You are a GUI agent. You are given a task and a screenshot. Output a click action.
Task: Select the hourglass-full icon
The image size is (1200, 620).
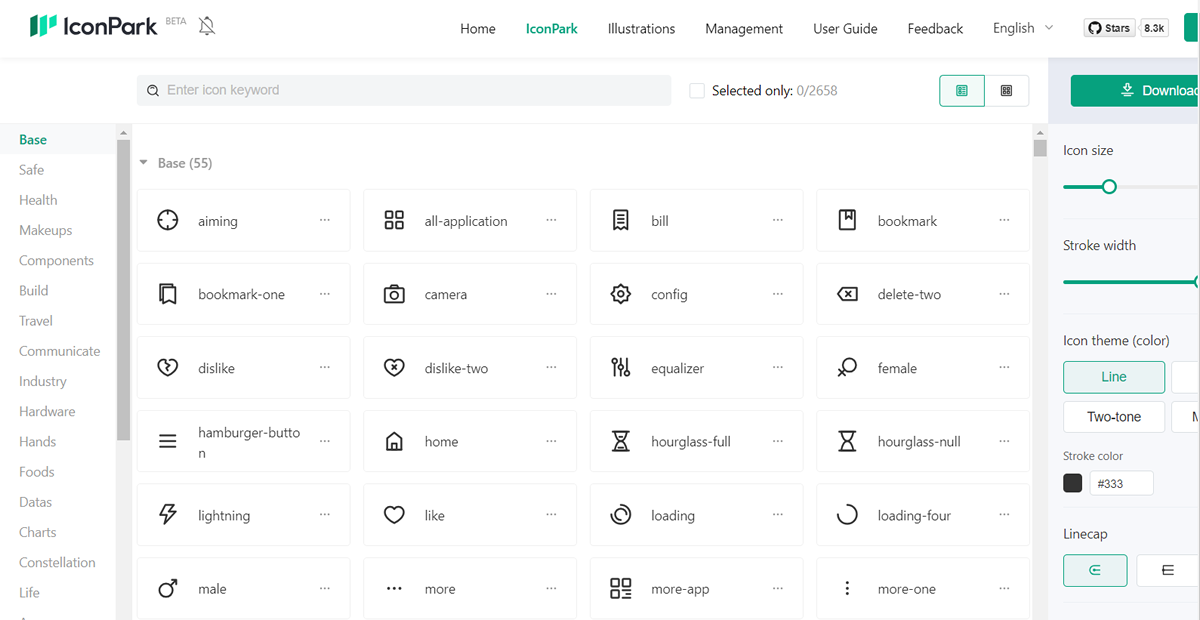point(621,441)
